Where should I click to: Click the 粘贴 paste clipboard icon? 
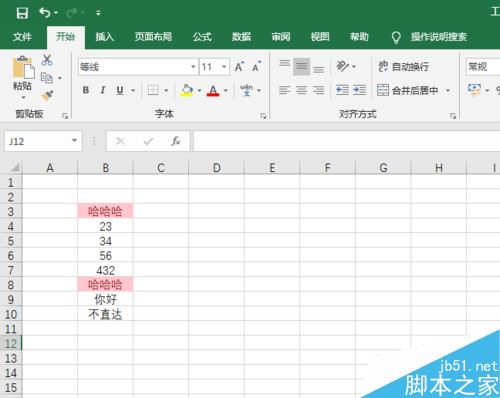pos(23,68)
